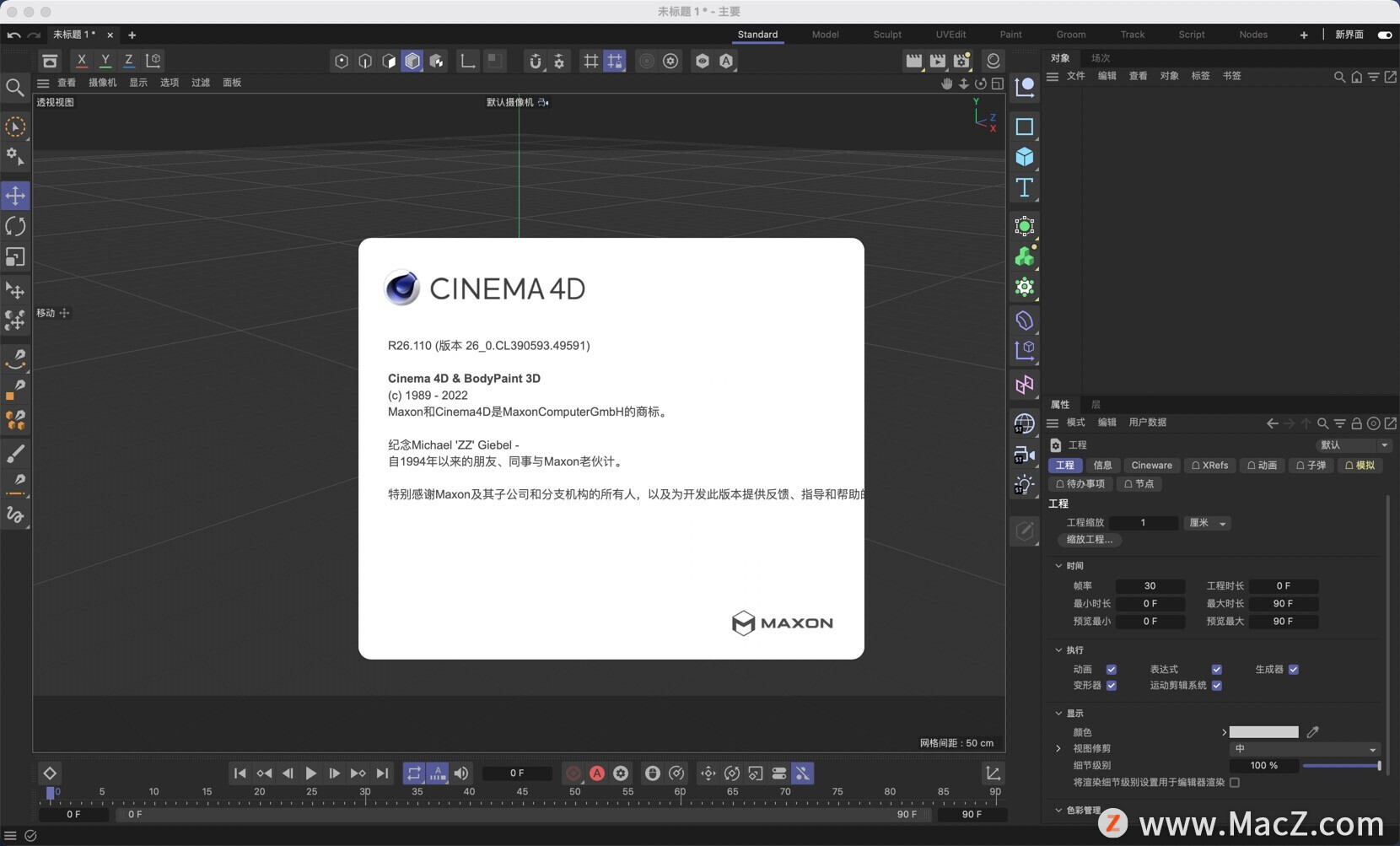Enable 将渲染细节级别设置用于编辑器渲染 checkbox

pyautogui.click(x=1235, y=783)
